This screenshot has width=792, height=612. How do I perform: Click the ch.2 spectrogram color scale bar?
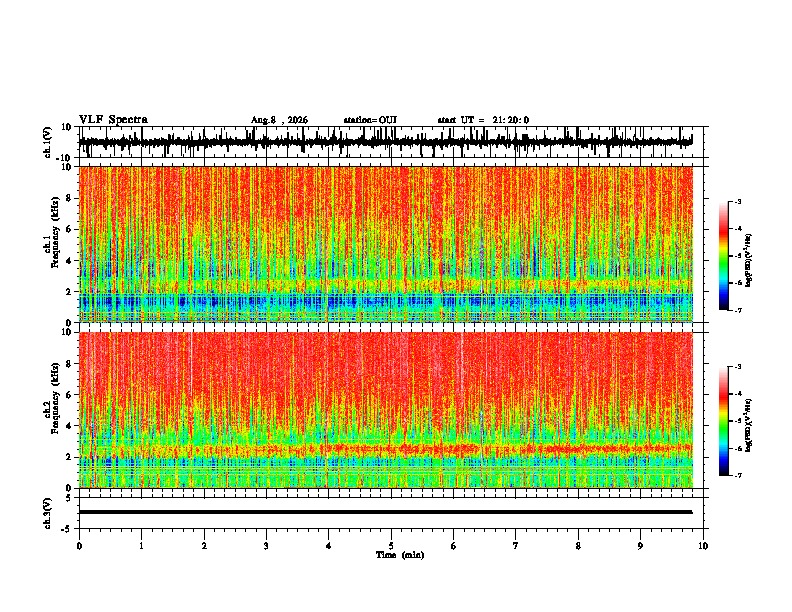(x=723, y=421)
